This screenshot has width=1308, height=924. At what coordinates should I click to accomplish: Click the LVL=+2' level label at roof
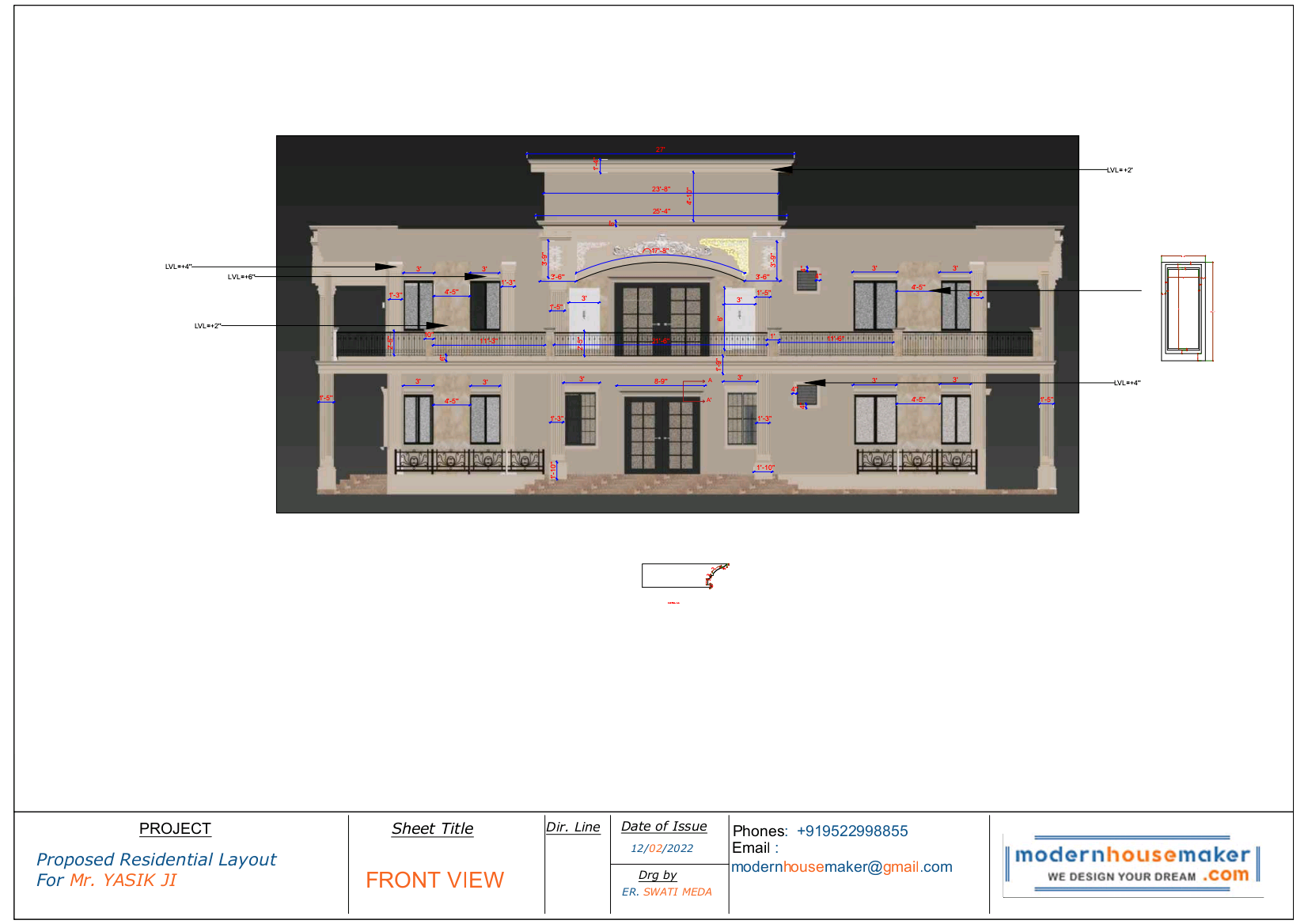point(1120,170)
